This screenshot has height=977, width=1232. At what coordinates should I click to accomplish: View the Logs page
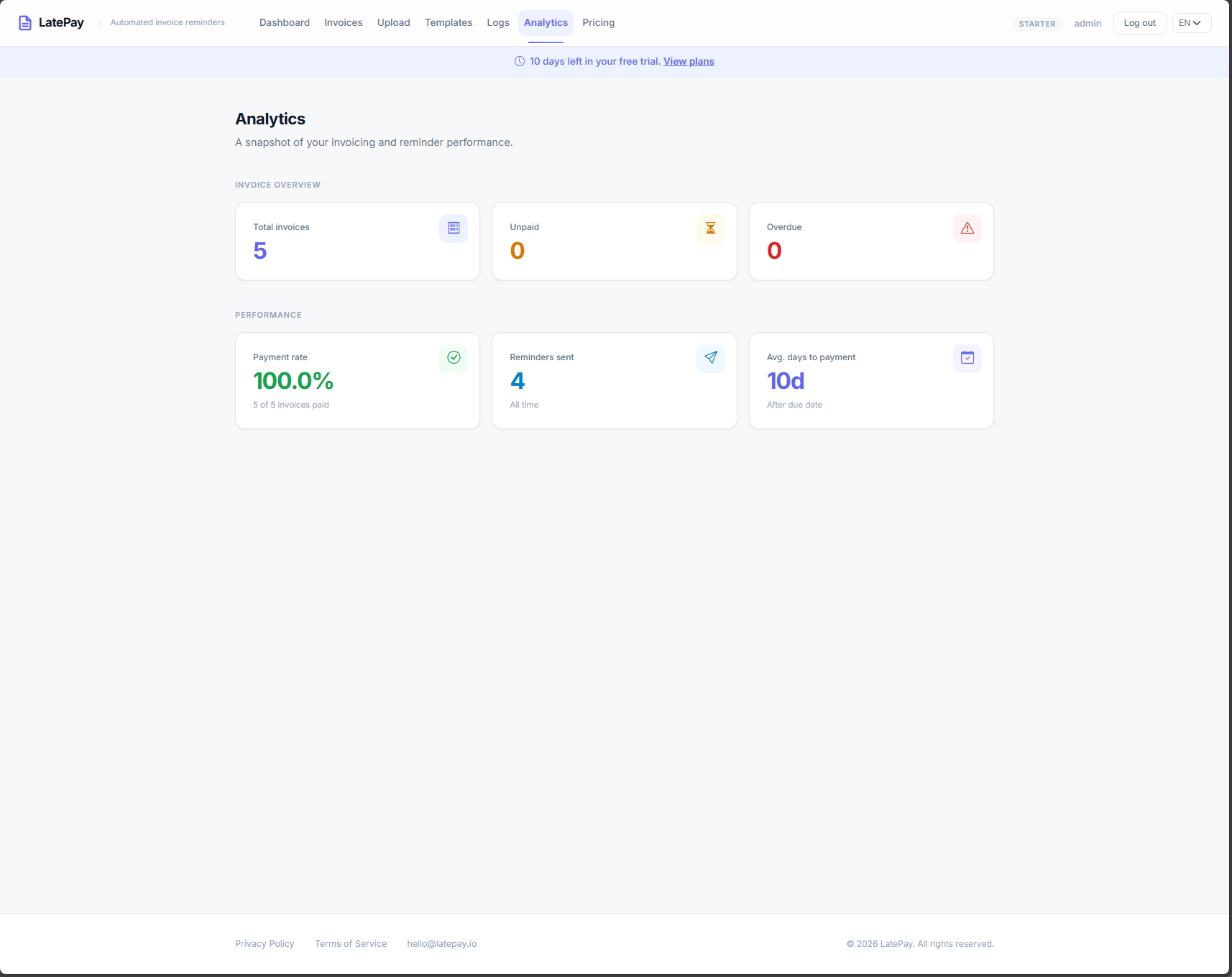[498, 22]
